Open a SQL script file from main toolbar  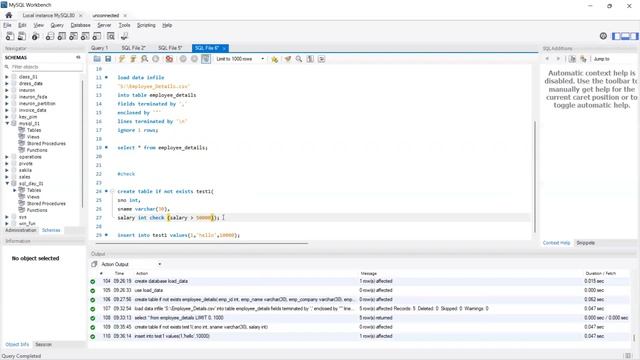(22, 36)
